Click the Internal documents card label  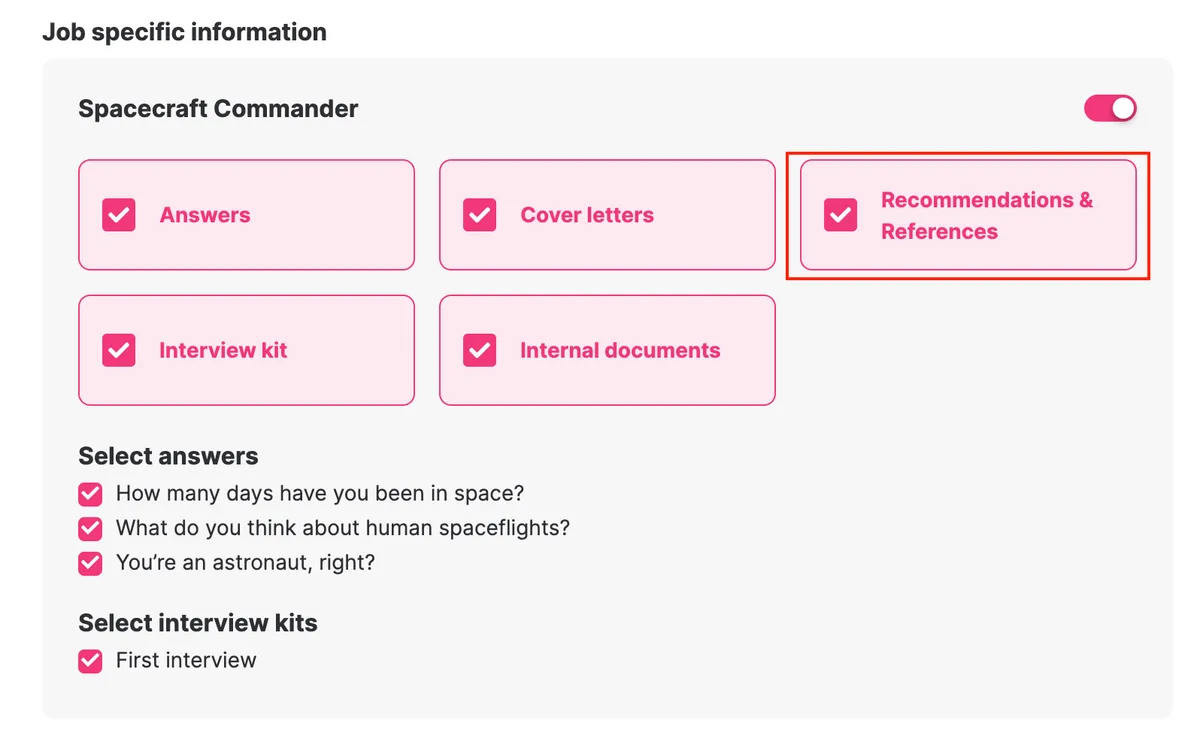pyautogui.click(x=620, y=350)
